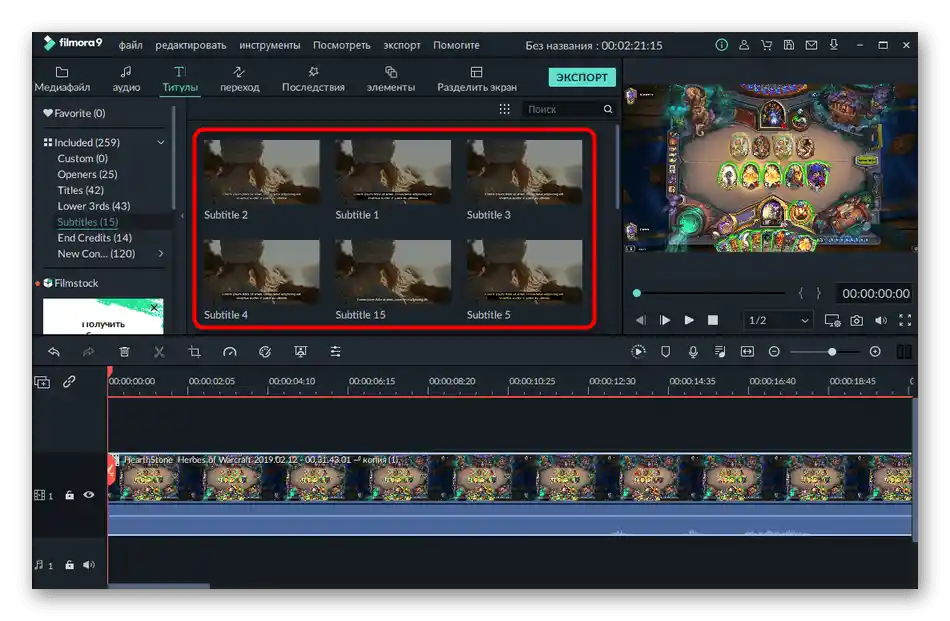
Task: Collapse the Included (259) category
Action: point(160,143)
